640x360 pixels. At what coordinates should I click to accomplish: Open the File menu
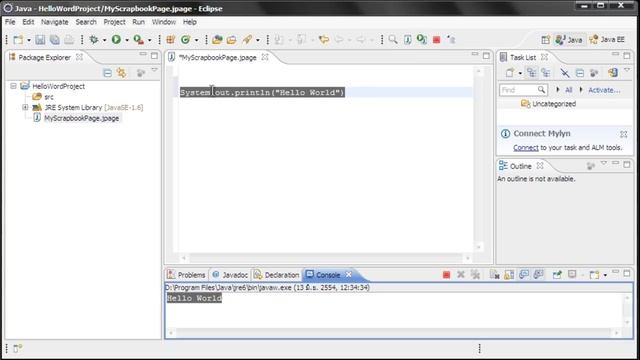(10, 22)
